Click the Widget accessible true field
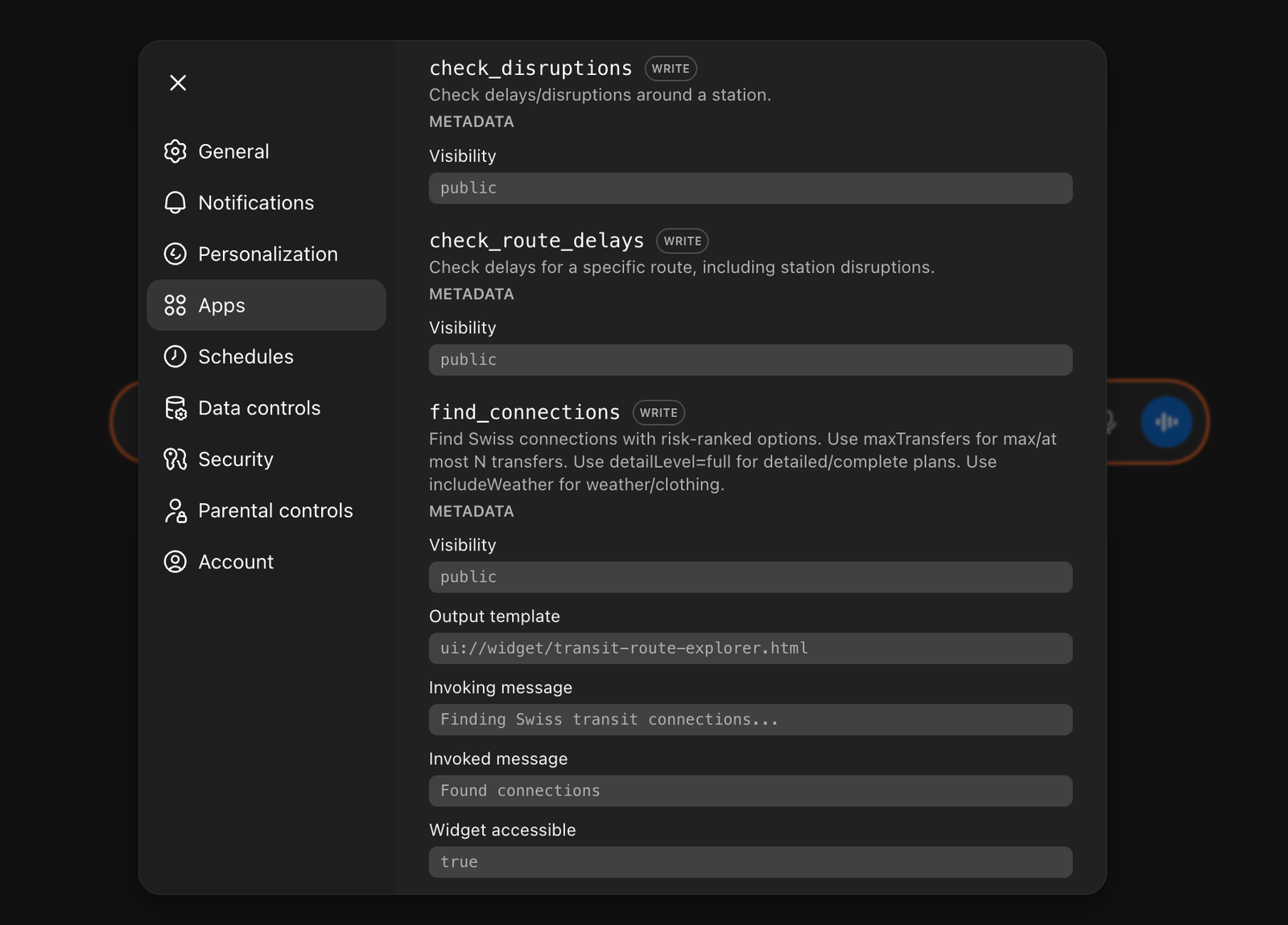Viewport: 1288px width, 925px height. (x=750, y=862)
